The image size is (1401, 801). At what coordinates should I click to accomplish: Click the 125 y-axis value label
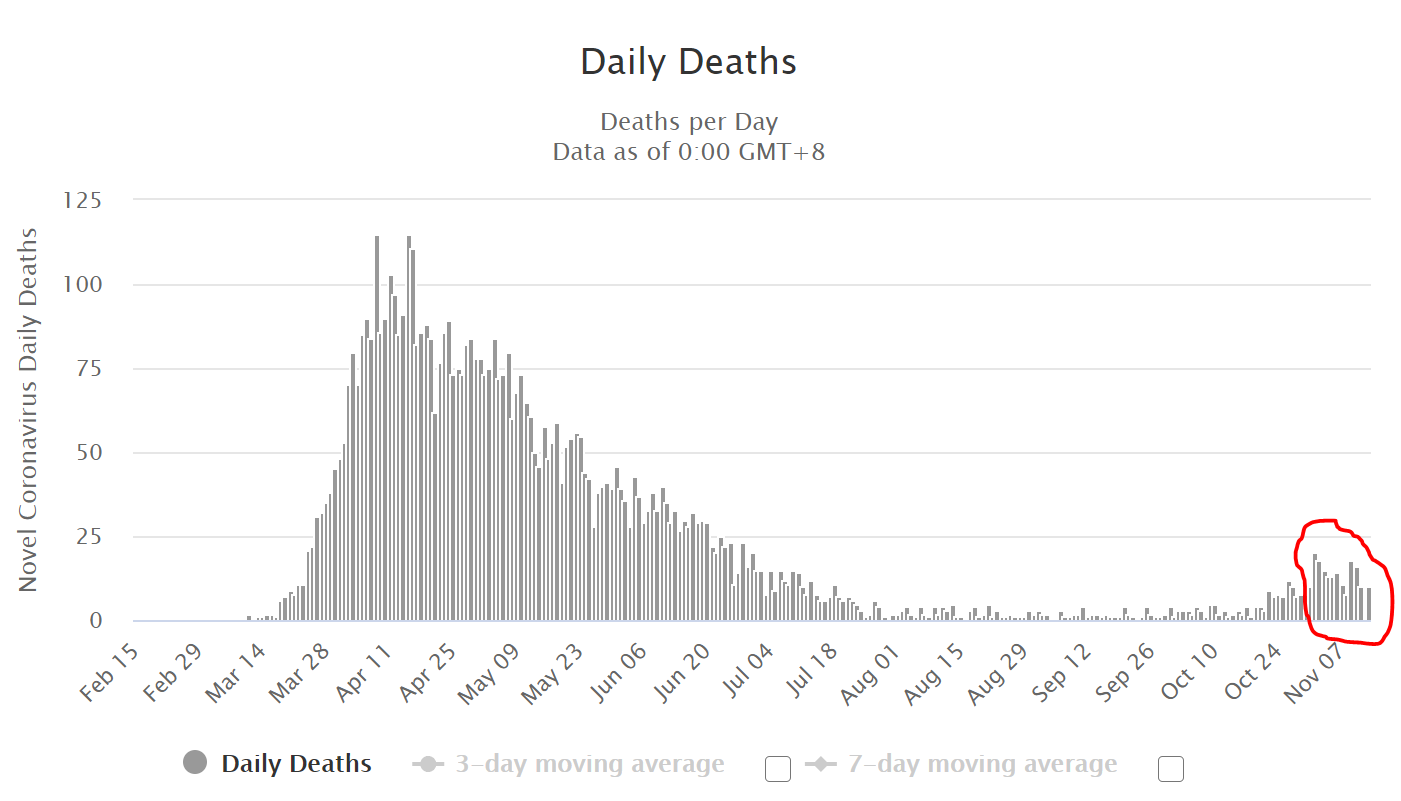(83, 200)
